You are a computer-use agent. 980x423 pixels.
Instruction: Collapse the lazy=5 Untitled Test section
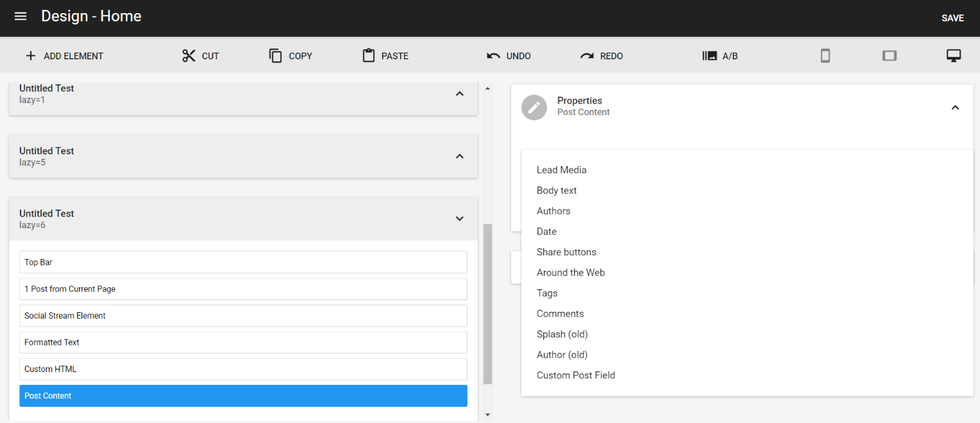click(459, 156)
